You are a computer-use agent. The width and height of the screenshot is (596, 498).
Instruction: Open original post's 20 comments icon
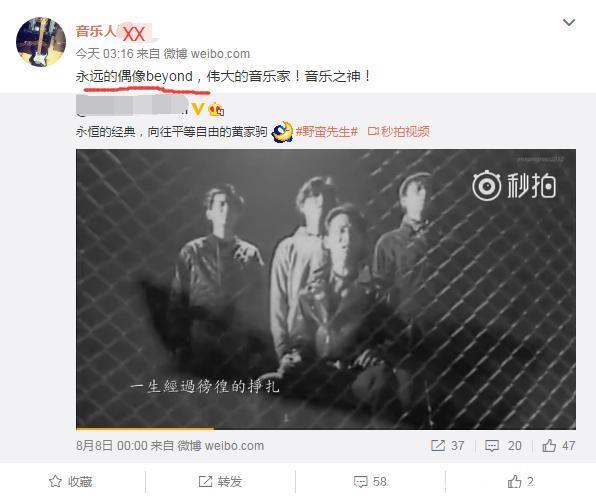point(503,446)
